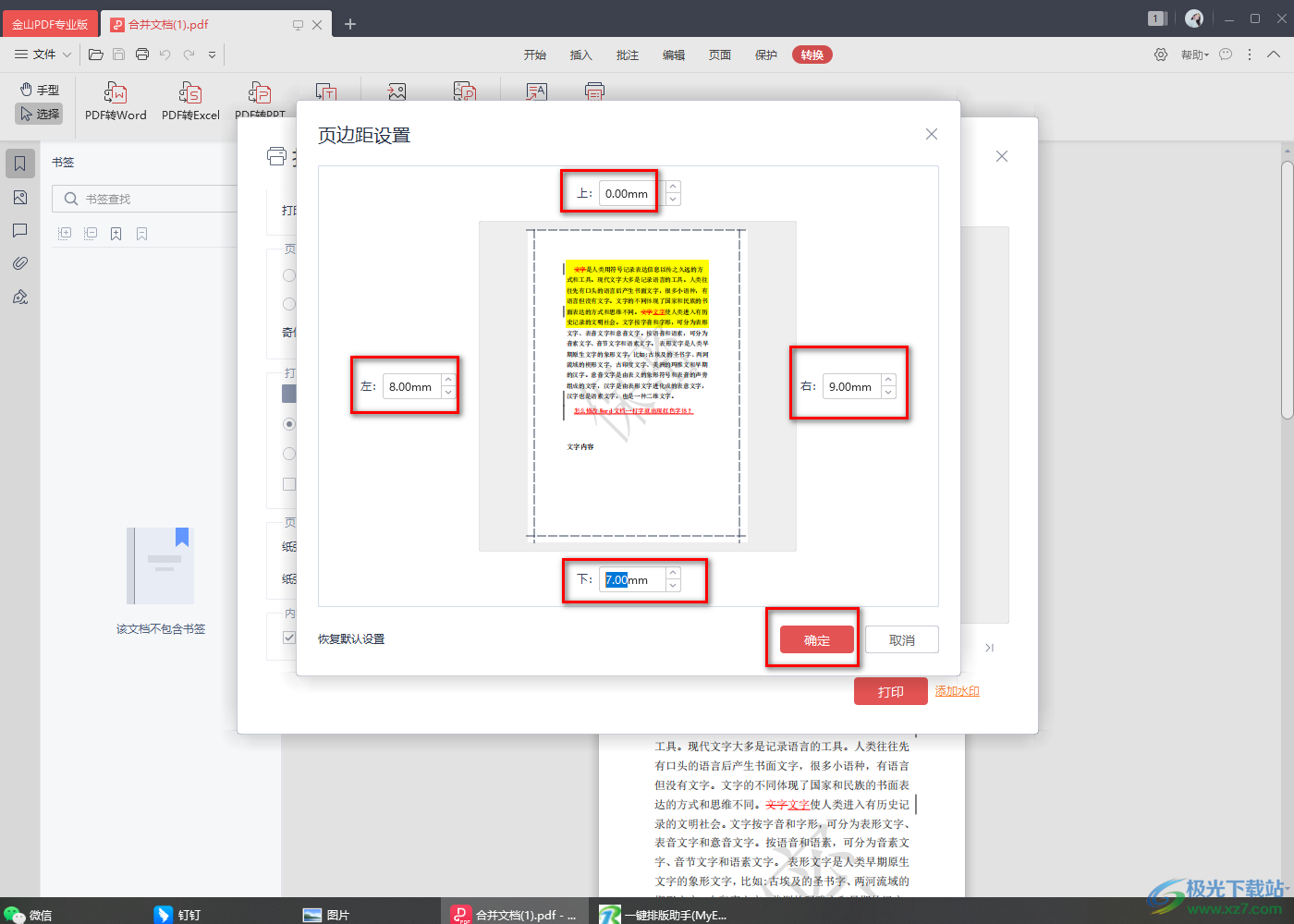Increase the bottom margin (下) value
The width and height of the screenshot is (1294, 924).
[x=673, y=574]
